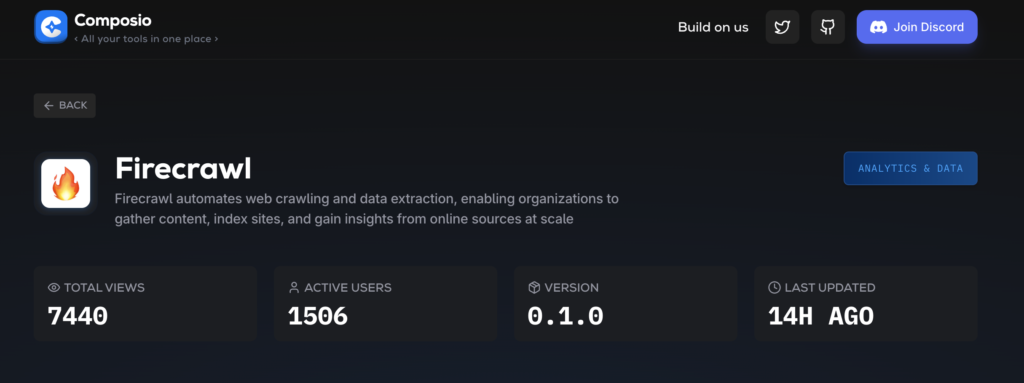Click the Composio brand name text
This screenshot has height=383, width=1024.
113,20
